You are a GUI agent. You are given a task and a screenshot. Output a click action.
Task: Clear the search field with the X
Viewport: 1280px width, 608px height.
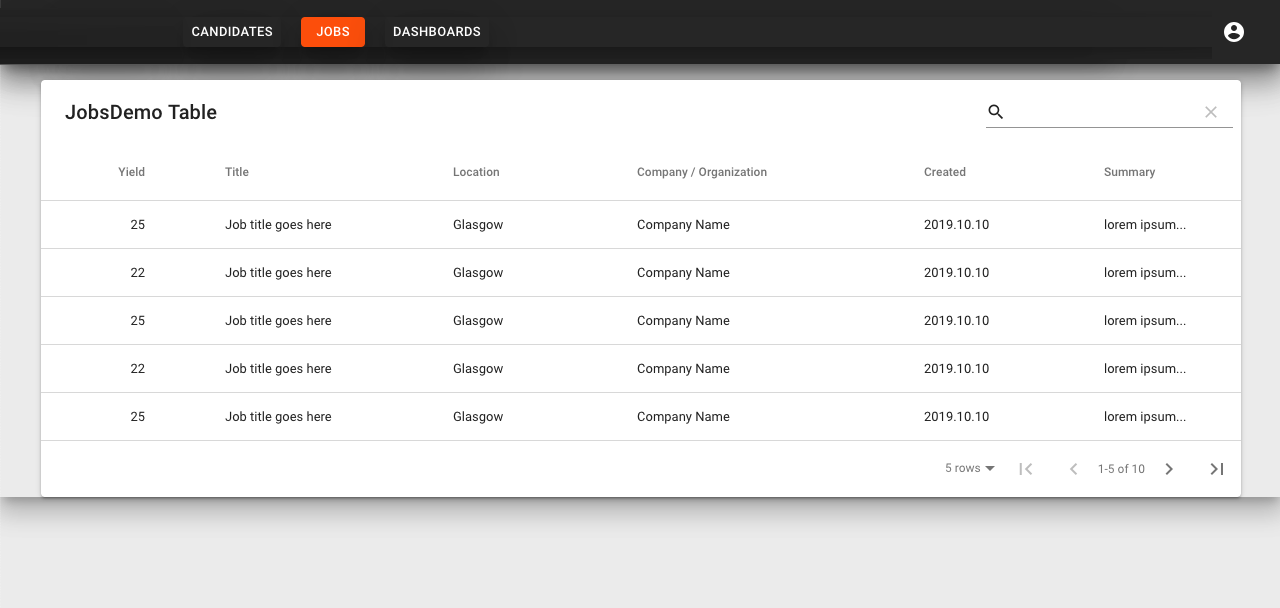pos(1211,112)
